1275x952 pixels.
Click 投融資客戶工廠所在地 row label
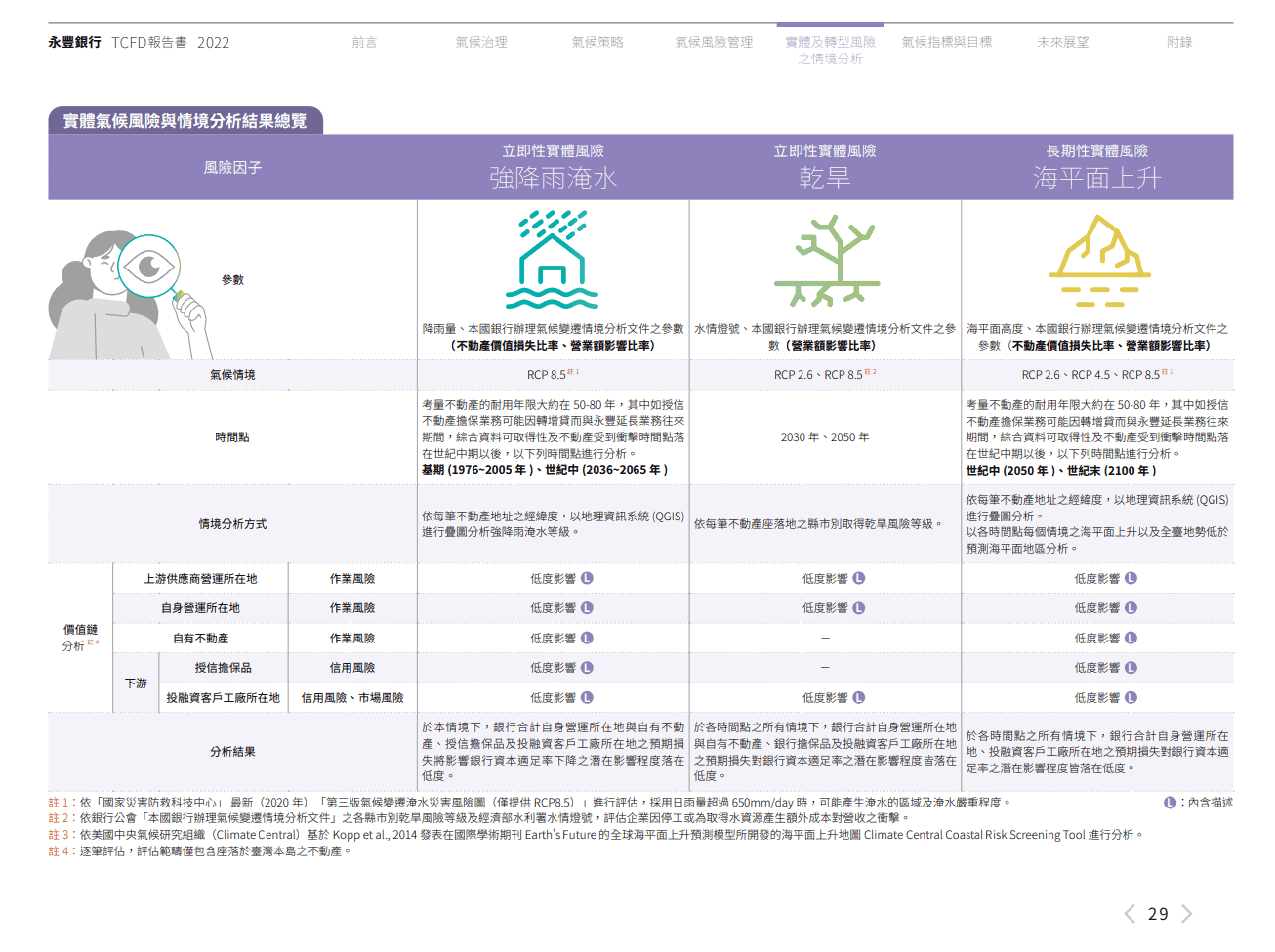[x=223, y=698]
